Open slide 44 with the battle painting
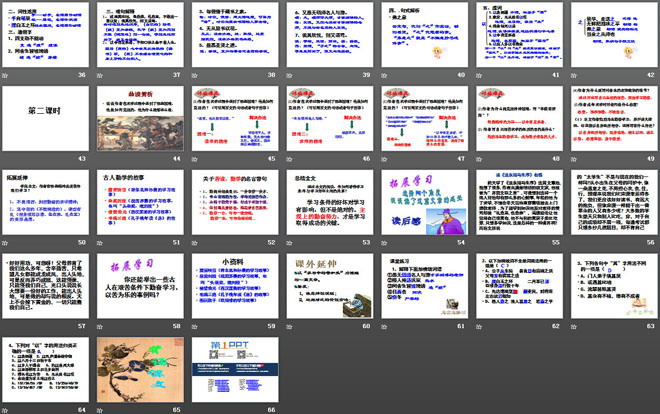Viewport: 660px width, 414px height. (x=141, y=119)
